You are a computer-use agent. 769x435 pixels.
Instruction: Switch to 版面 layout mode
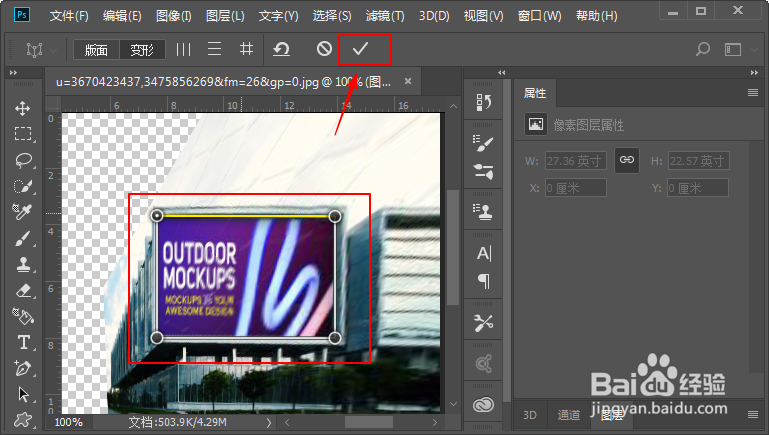click(x=96, y=50)
